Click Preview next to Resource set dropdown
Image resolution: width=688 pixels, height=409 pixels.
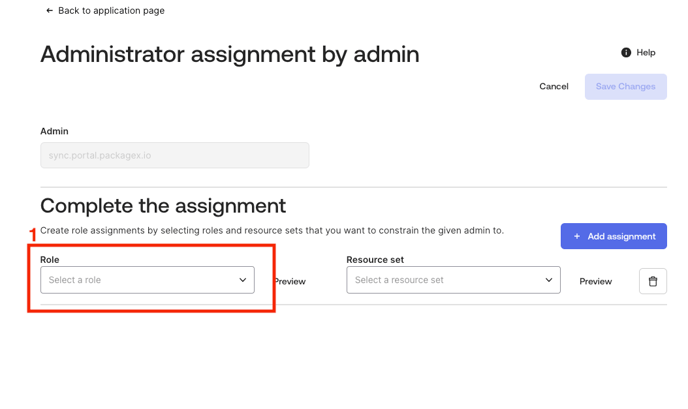[x=595, y=282]
